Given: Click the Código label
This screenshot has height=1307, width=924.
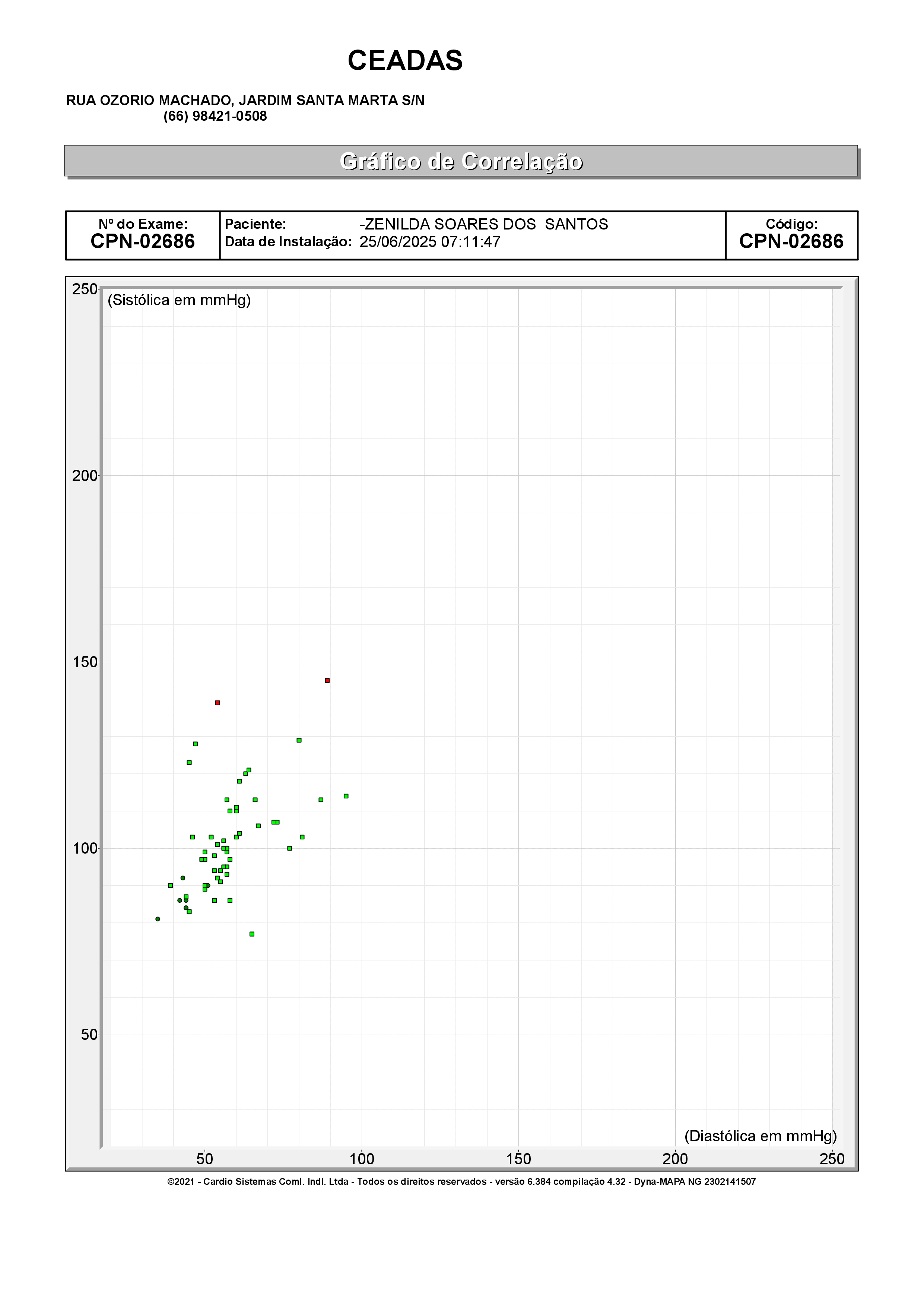Looking at the screenshot, I should (x=791, y=224).
